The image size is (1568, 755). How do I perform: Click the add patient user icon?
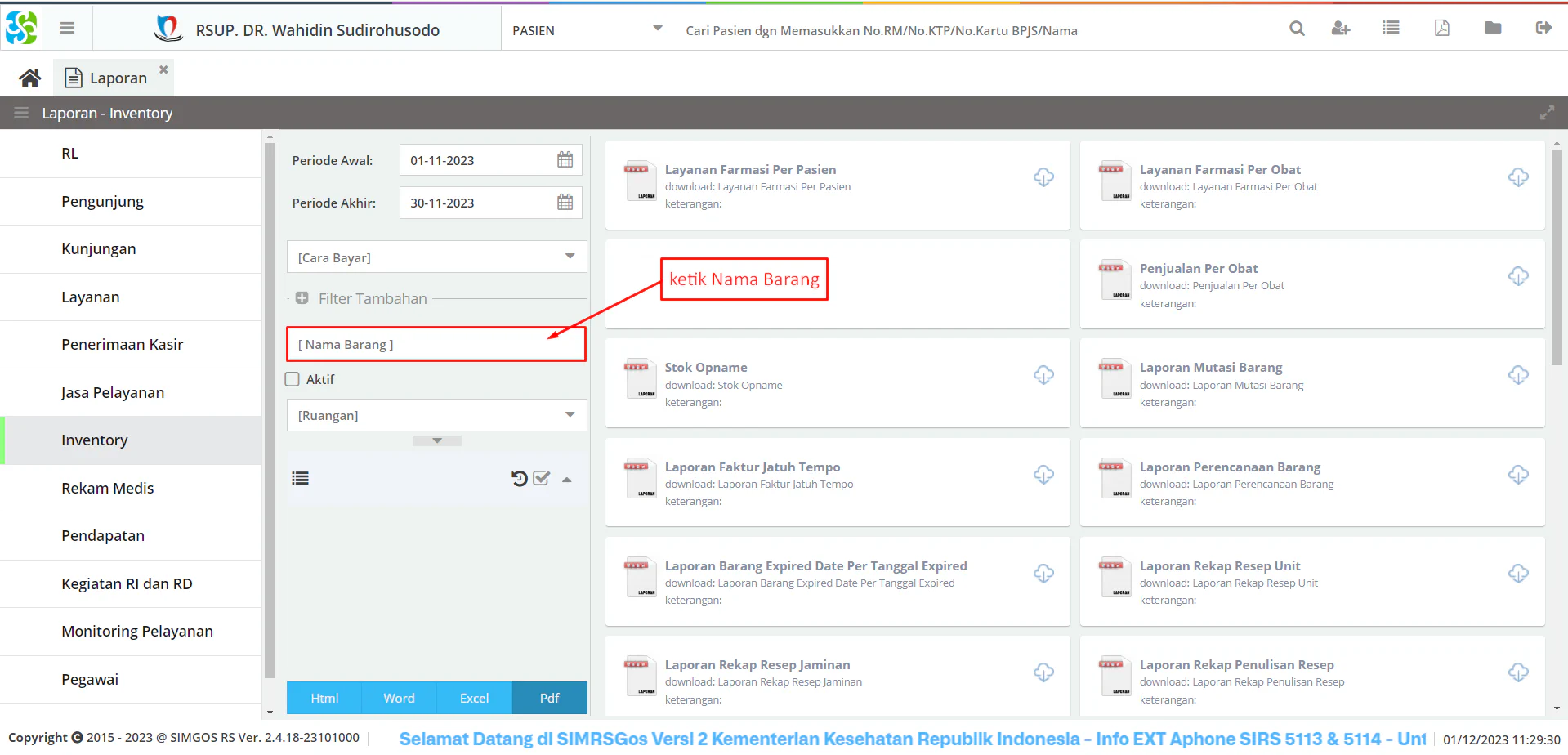click(1341, 29)
